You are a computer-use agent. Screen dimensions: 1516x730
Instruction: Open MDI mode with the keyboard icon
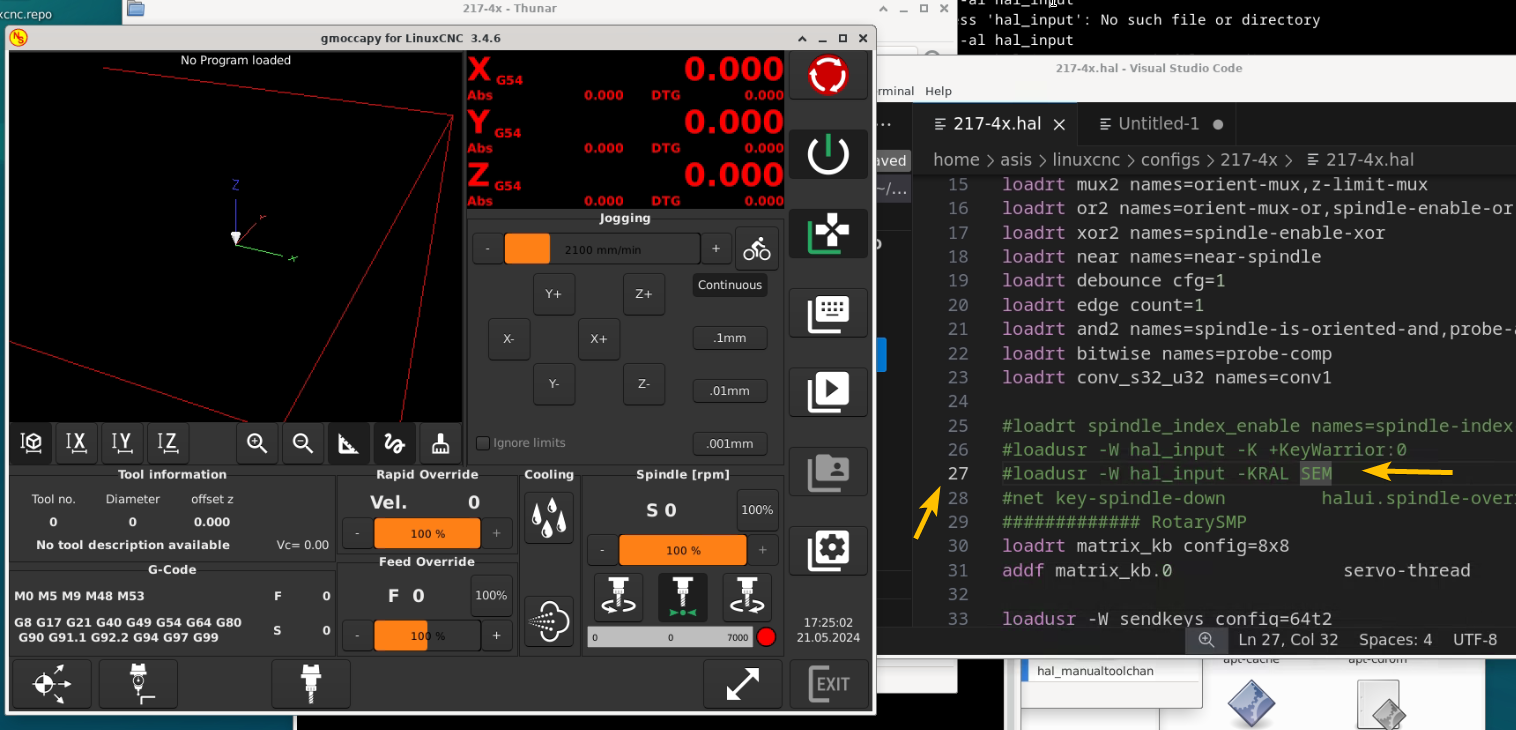(828, 313)
